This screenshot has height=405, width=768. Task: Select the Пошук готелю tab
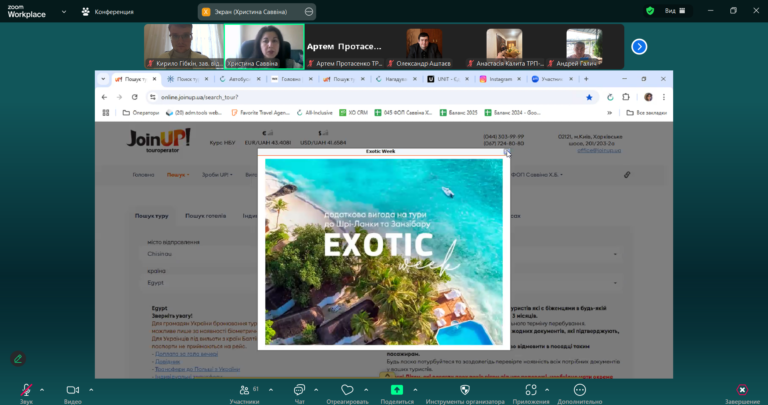coord(206,216)
